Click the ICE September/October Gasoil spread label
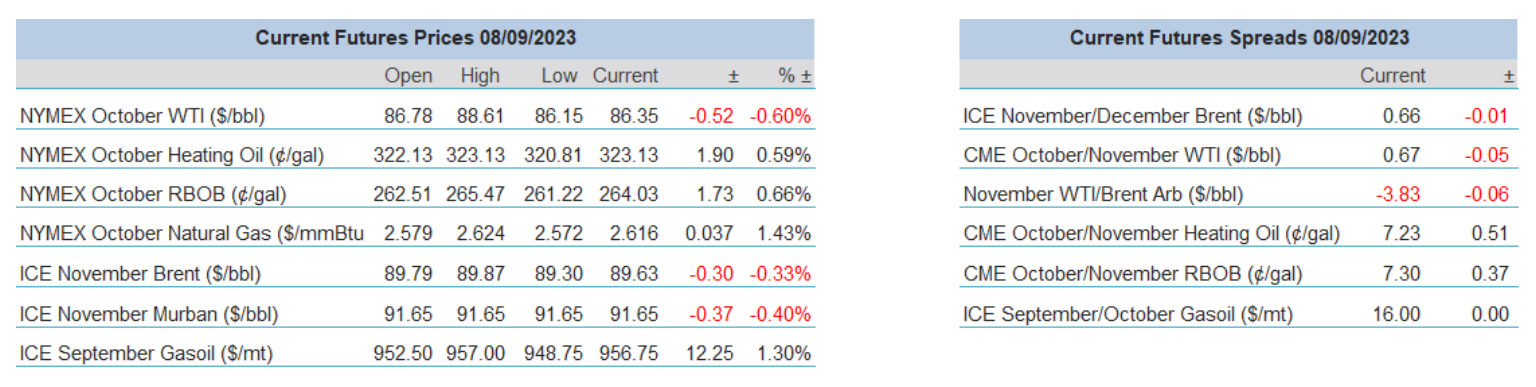Image resolution: width=1536 pixels, height=387 pixels. [x=1128, y=314]
